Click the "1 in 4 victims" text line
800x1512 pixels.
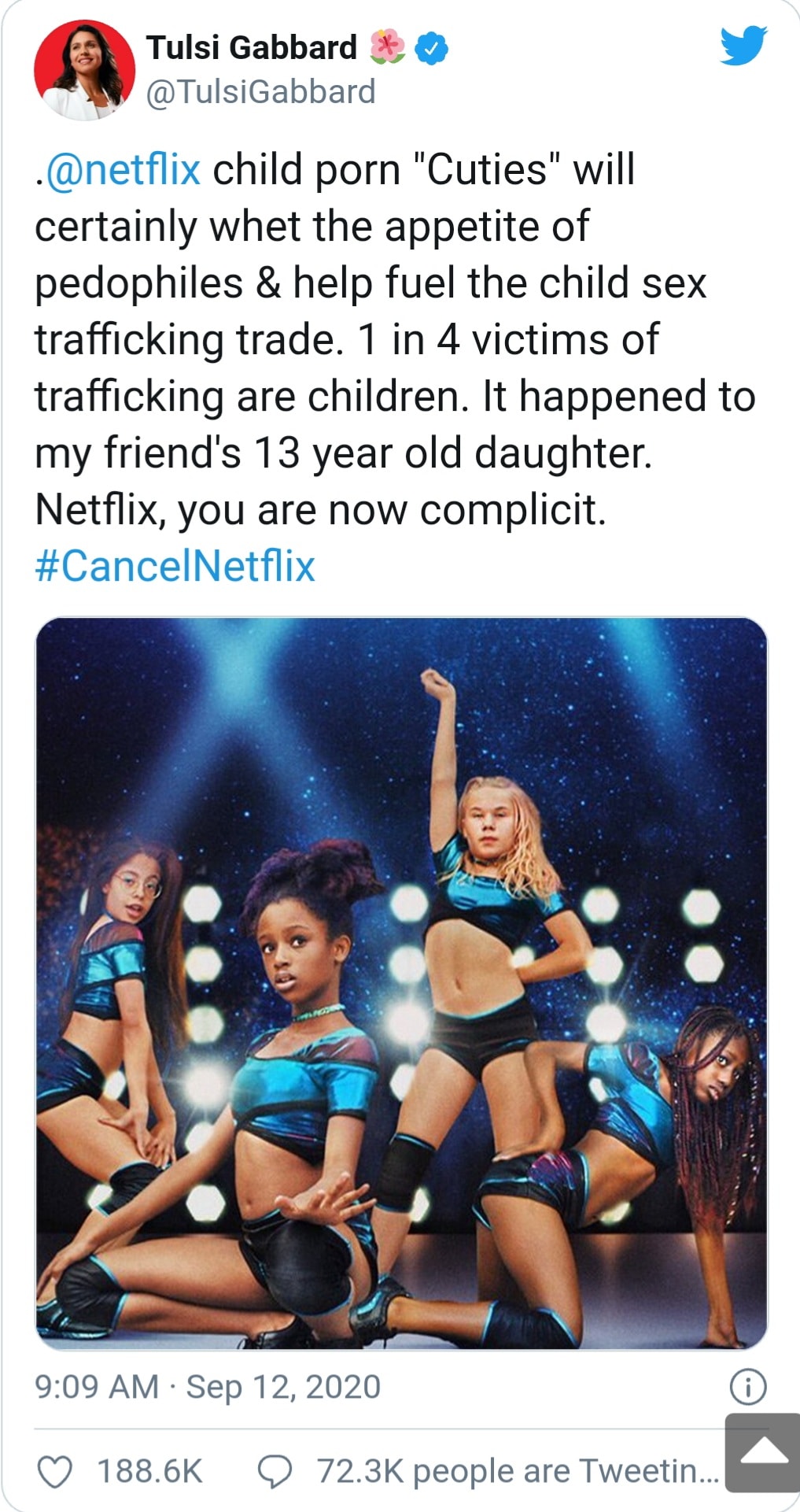pos(507,340)
